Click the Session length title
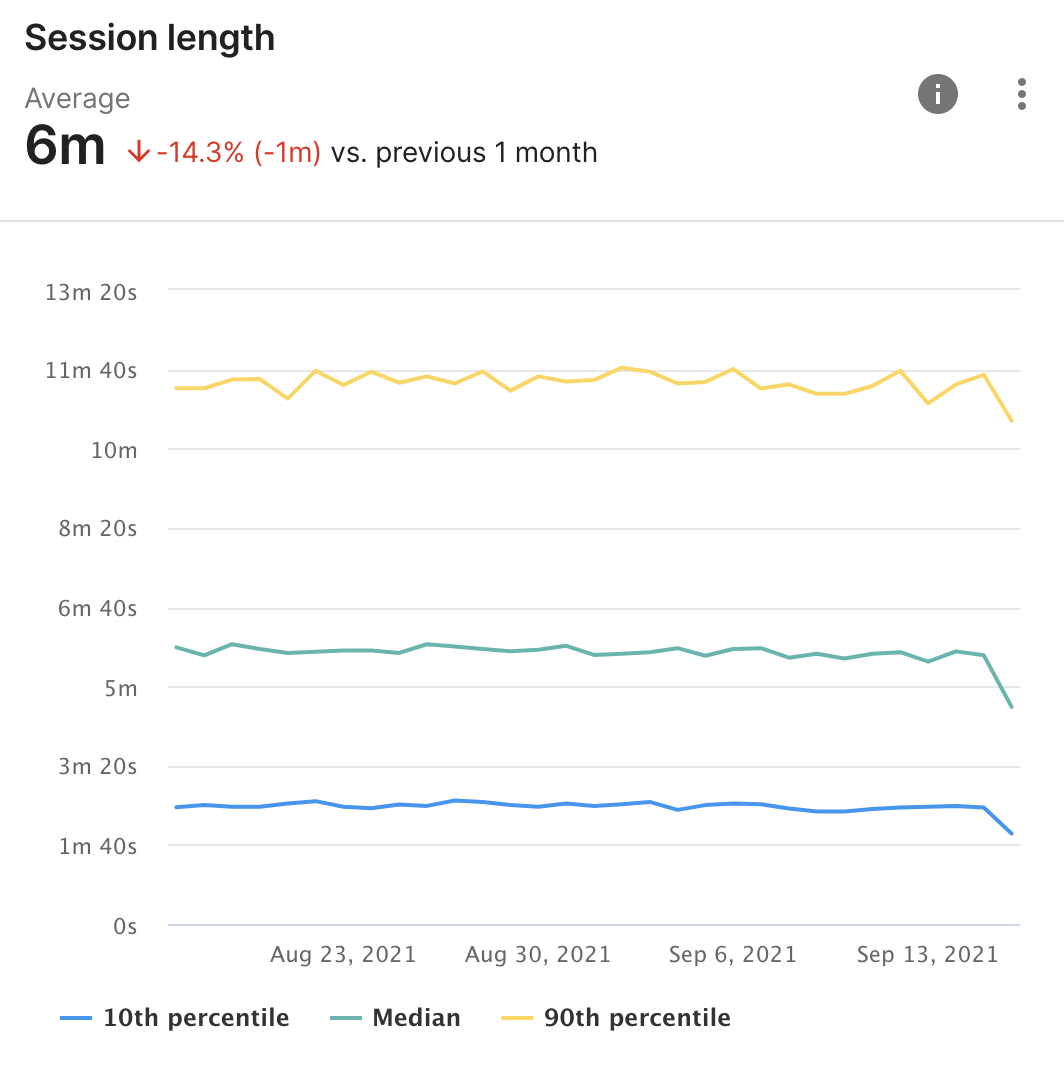1064x1084 pixels. coord(150,38)
